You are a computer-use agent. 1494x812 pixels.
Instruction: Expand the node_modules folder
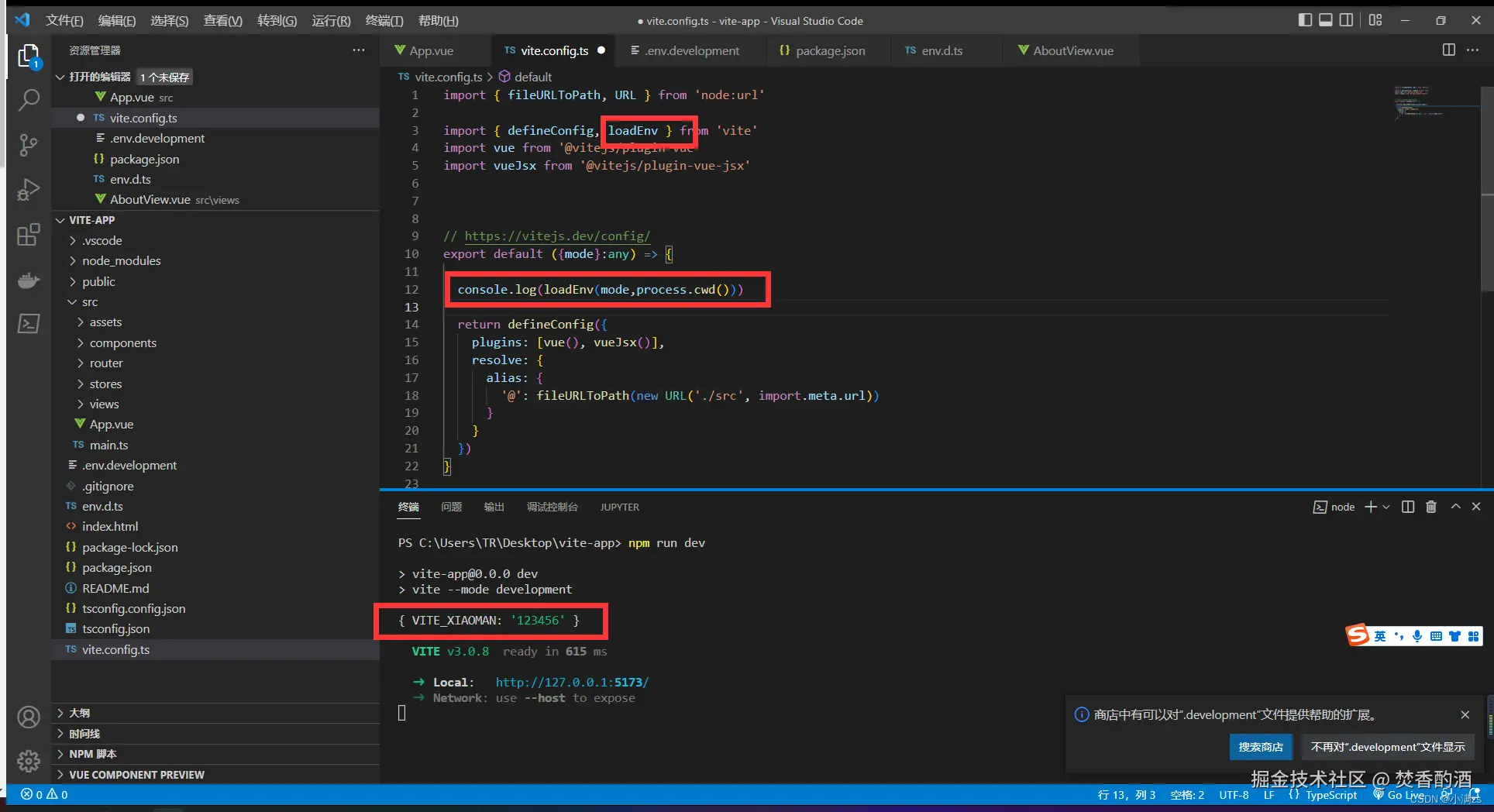121,261
